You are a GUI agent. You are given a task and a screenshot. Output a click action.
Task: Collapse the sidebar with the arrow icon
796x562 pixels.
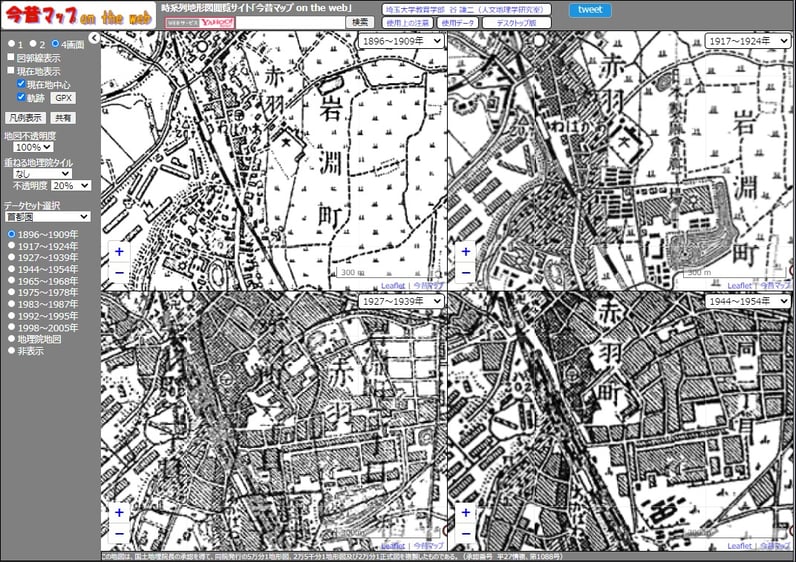click(93, 38)
